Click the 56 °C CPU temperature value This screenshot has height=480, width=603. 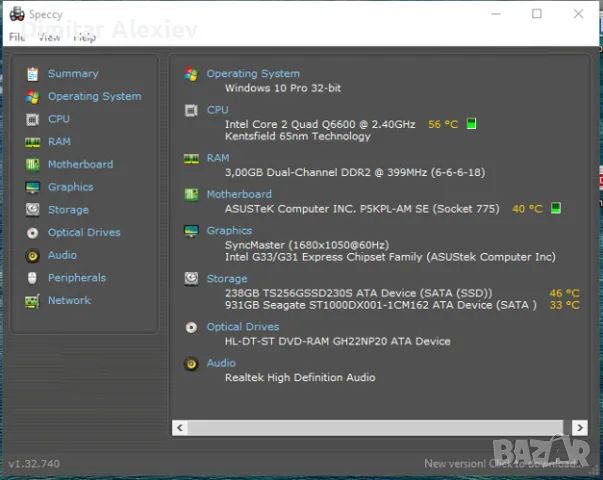(x=443, y=124)
